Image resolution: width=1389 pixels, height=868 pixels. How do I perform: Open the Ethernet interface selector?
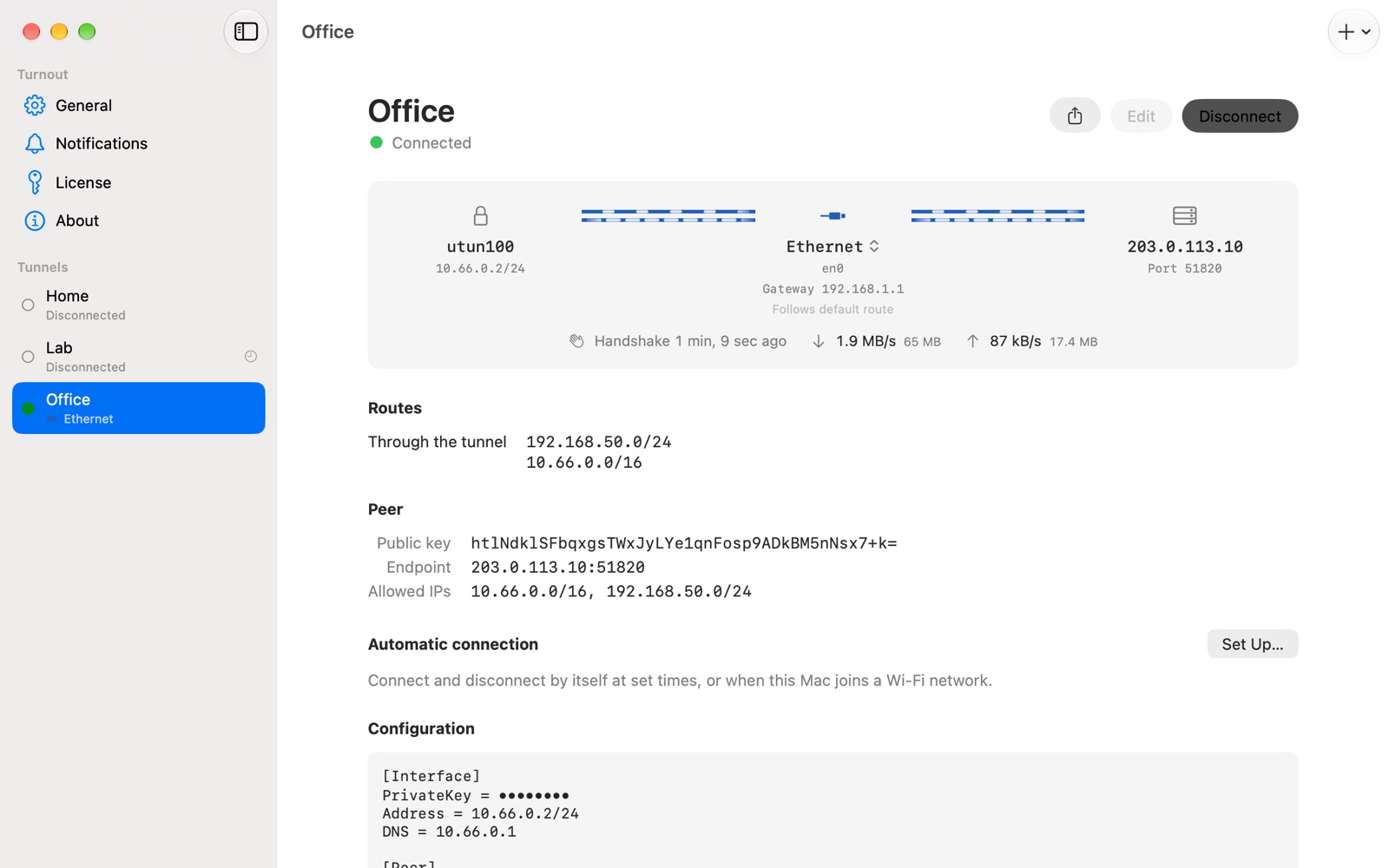[833, 247]
